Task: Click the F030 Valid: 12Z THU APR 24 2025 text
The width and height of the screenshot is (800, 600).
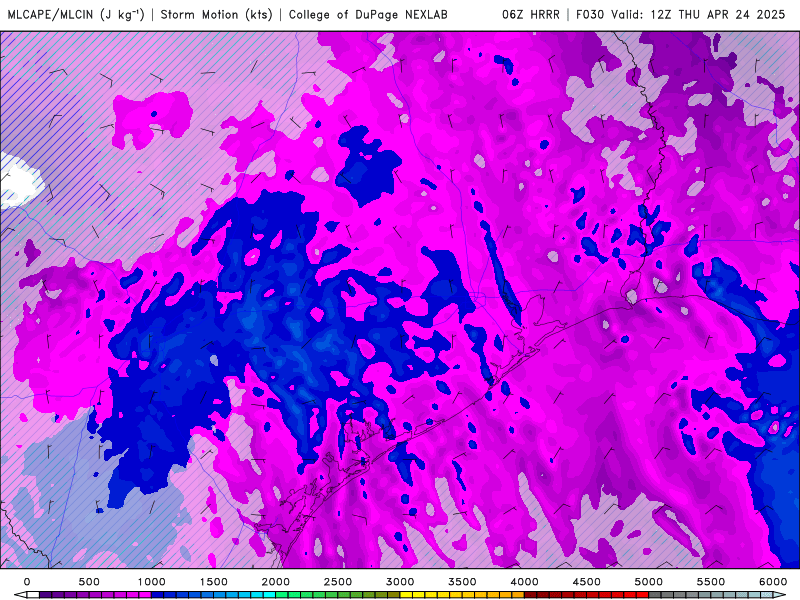Action: tap(681, 15)
